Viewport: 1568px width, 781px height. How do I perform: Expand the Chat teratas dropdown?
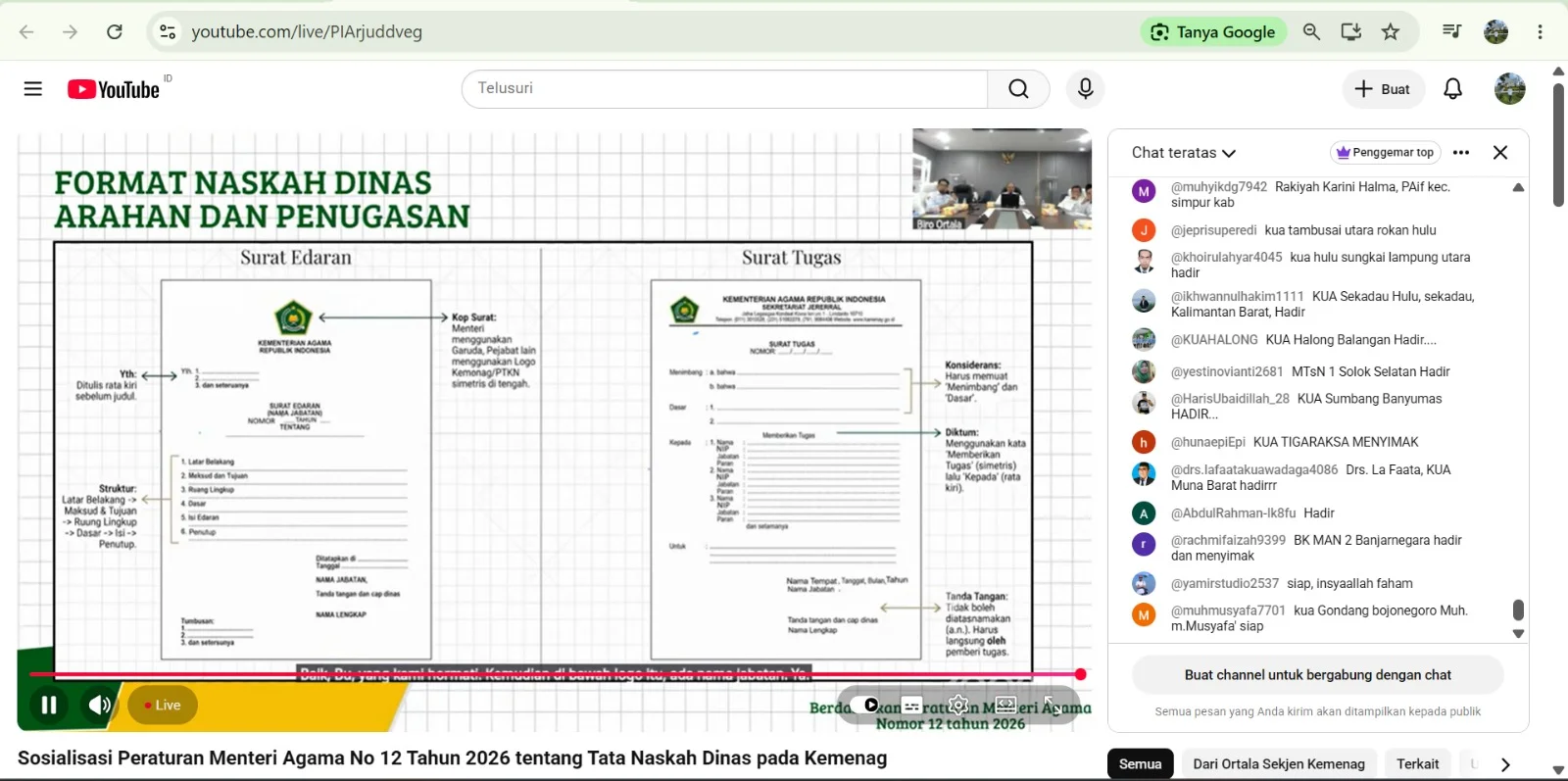click(1184, 153)
